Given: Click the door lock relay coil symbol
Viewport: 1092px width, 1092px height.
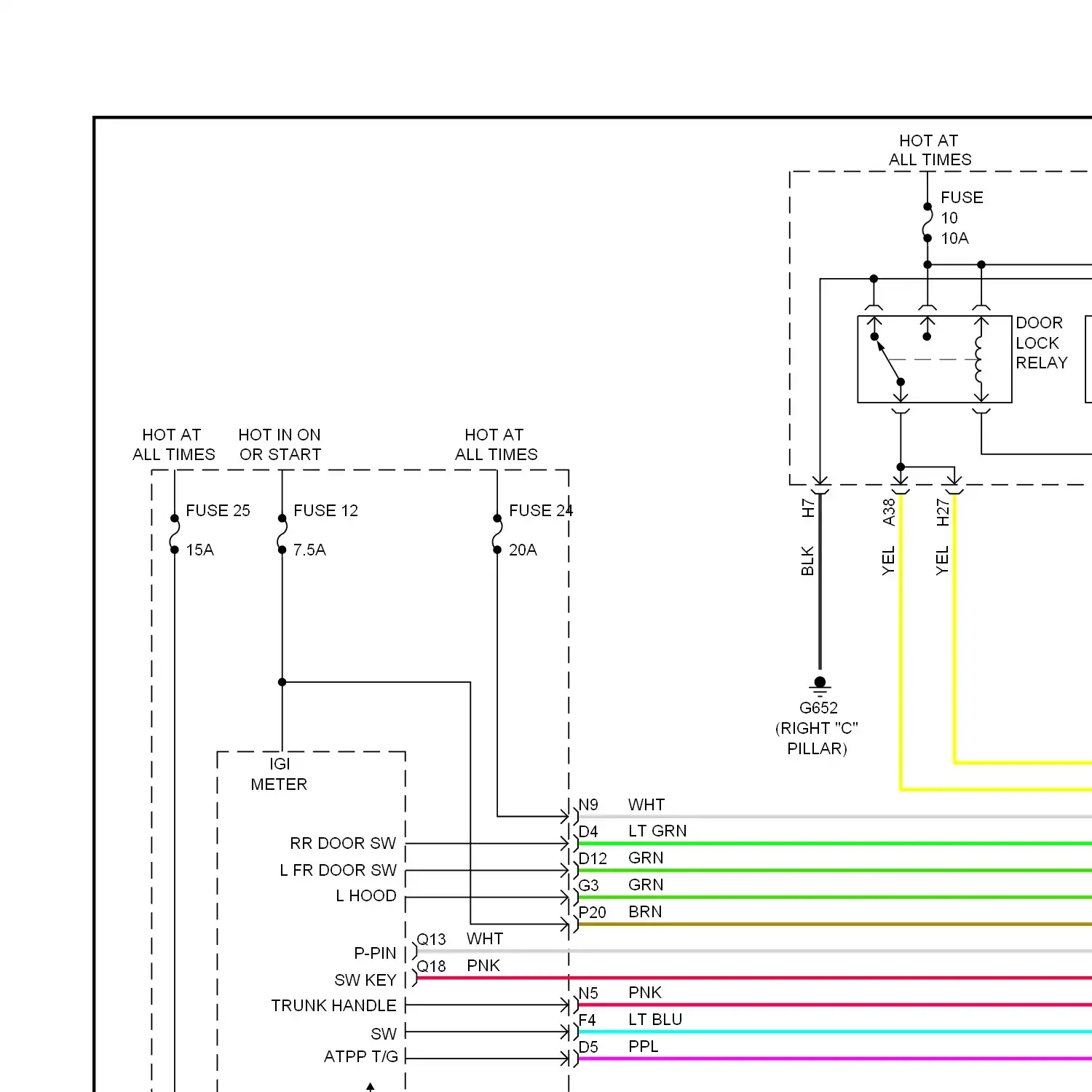Looking at the screenshot, I should pos(980,360).
